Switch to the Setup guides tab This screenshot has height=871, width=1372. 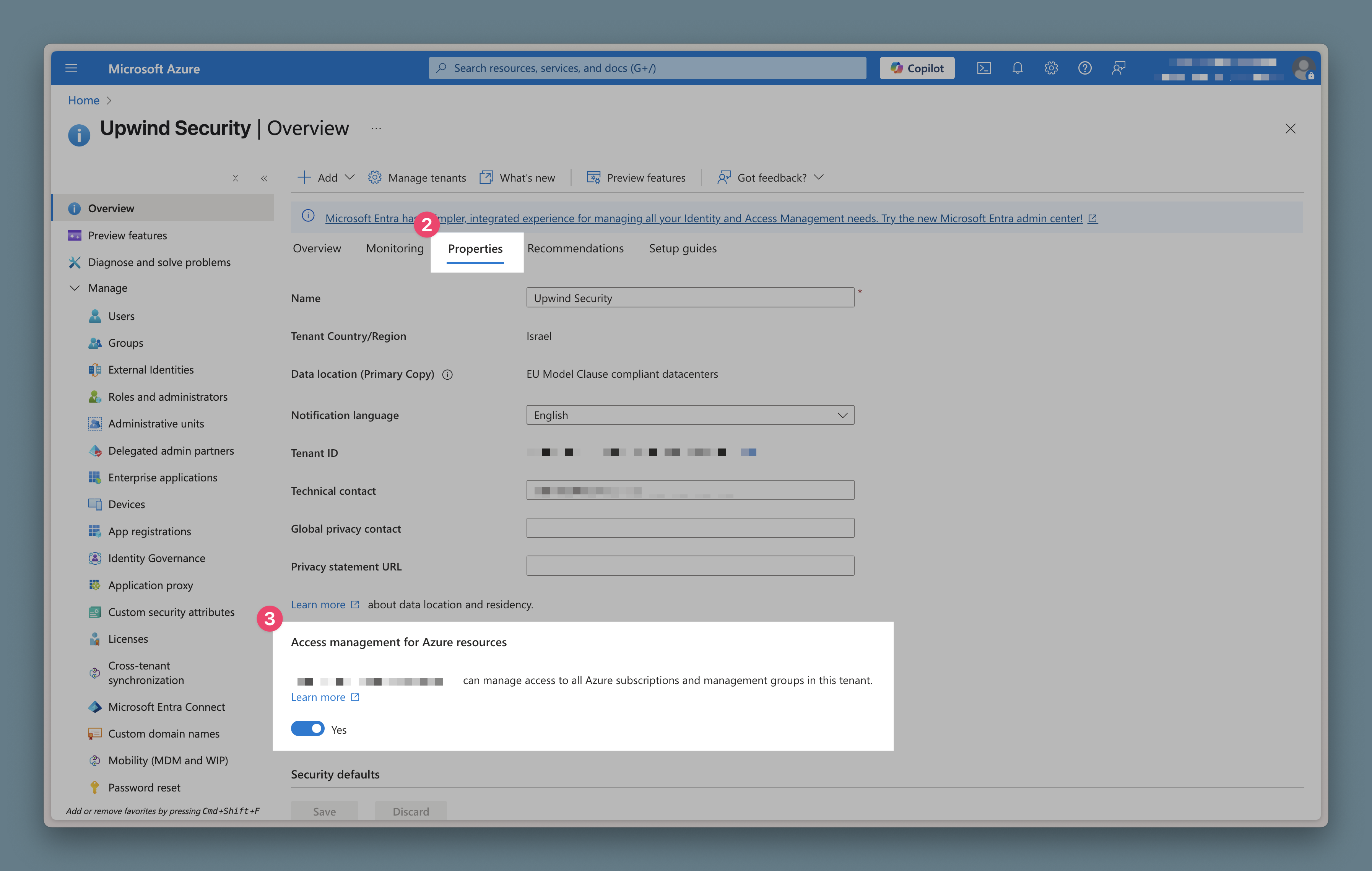click(683, 249)
